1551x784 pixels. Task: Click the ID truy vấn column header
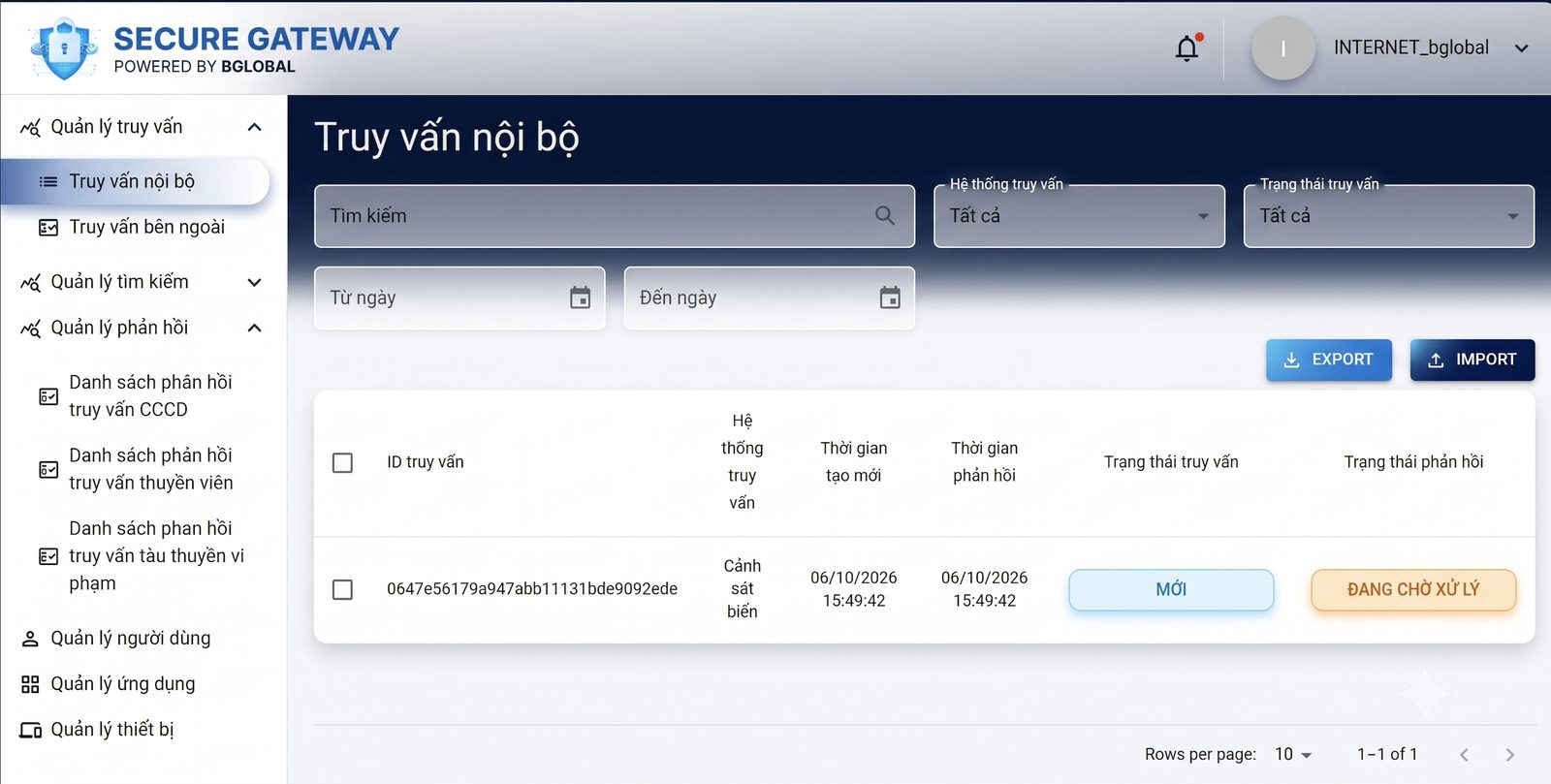coord(426,462)
